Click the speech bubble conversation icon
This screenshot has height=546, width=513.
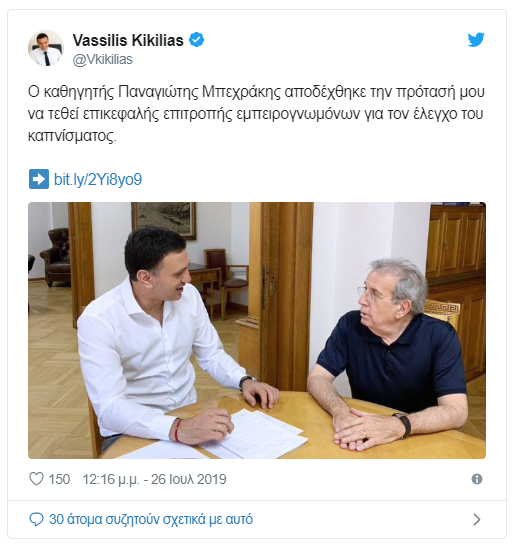click(x=36, y=519)
